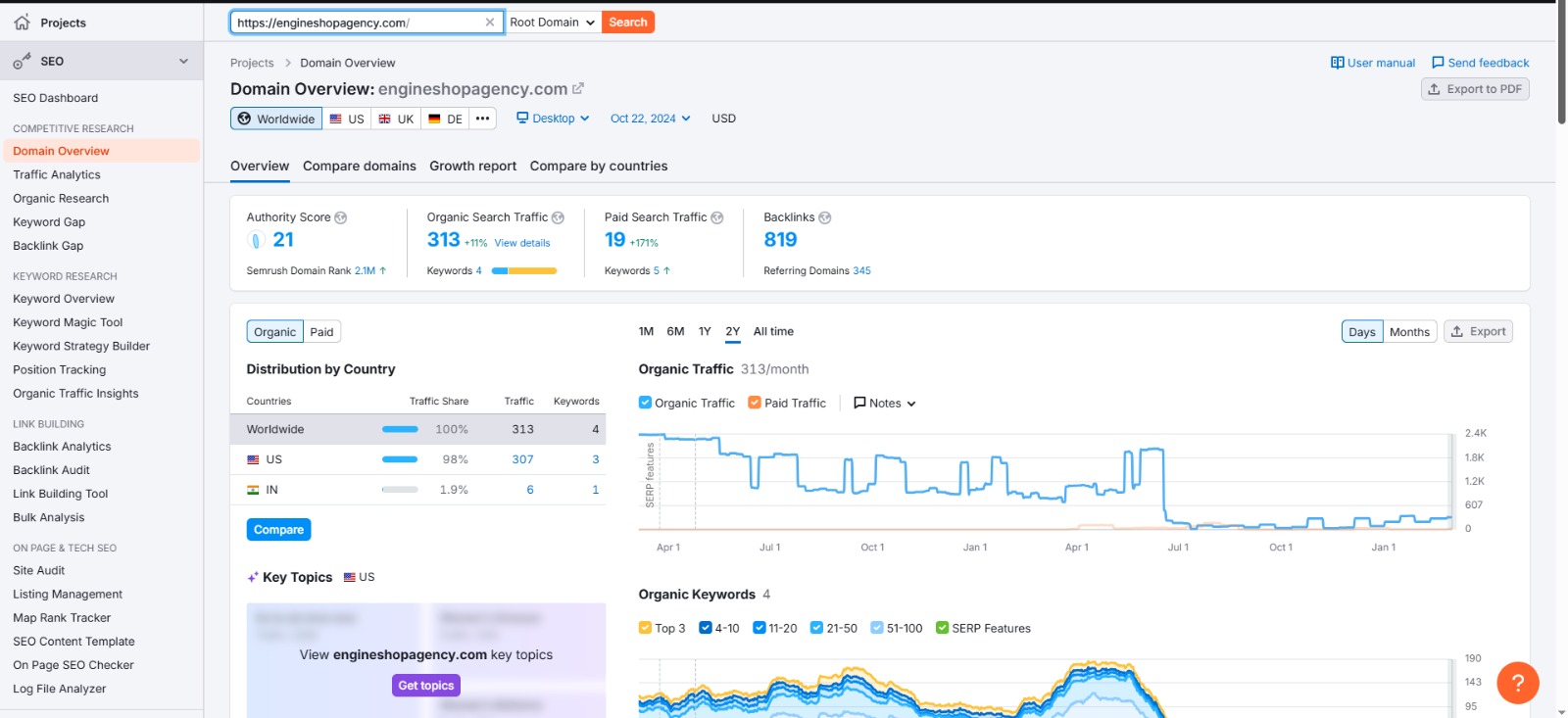Image resolution: width=1568 pixels, height=718 pixels.
Task: Click Semrush Domain Rank up arrow
Action: (x=382, y=271)
